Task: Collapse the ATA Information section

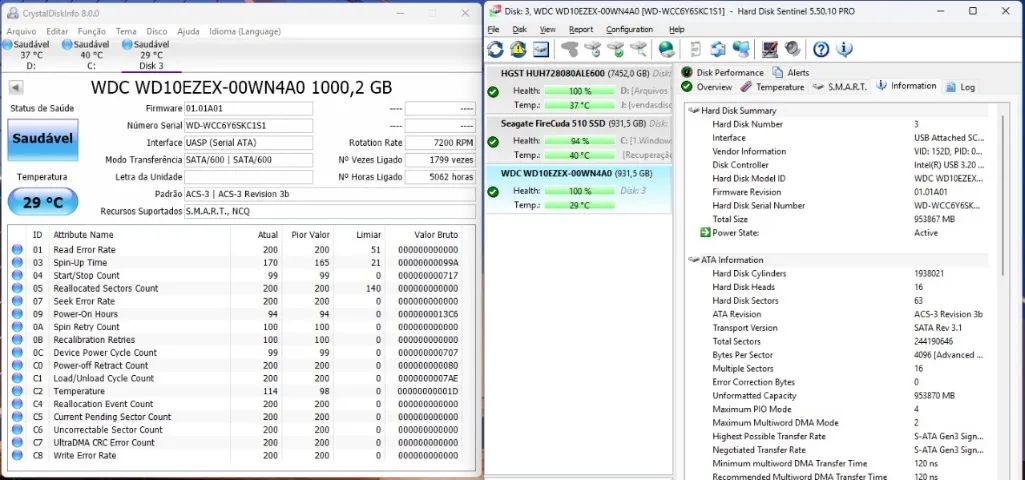Action: pyautogui.click(x=693, y=260)
